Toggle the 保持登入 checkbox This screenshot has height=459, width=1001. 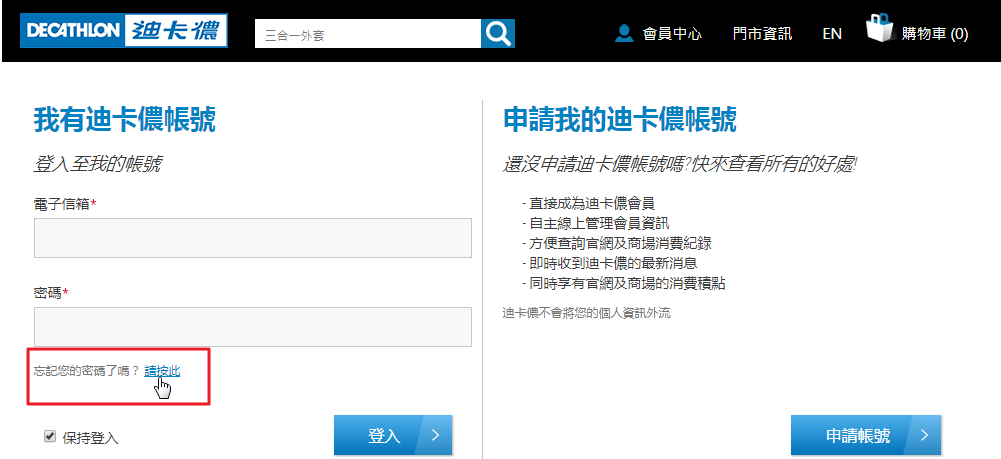tap(49, 436)
